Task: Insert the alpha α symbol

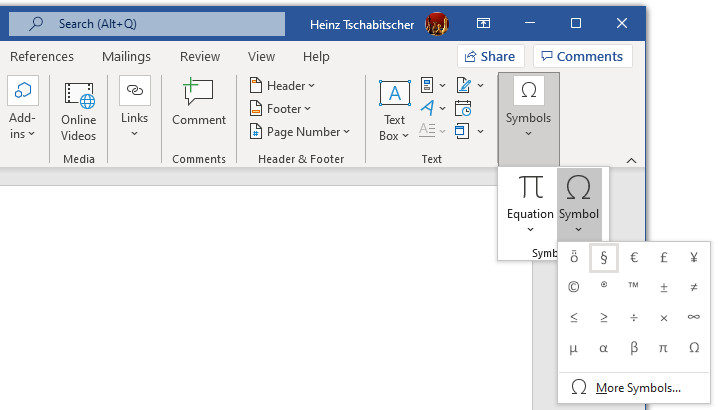Action: 604,348
